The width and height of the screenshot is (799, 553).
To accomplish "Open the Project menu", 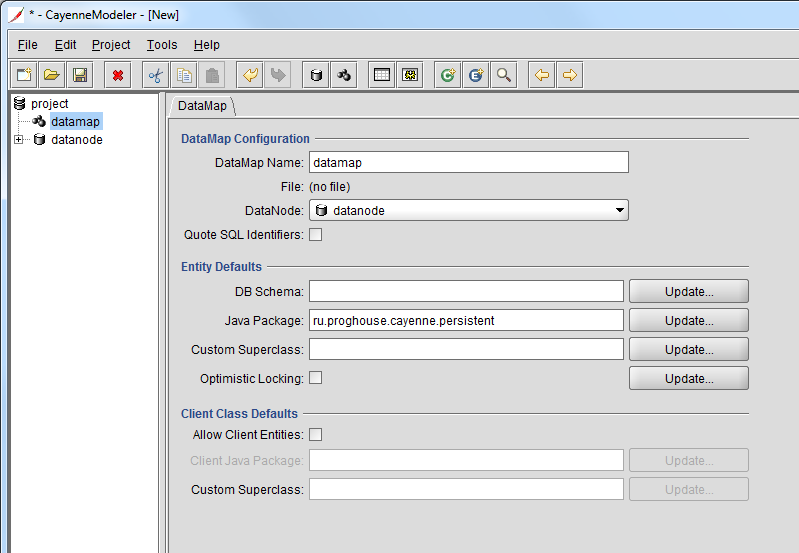I will point(111,45).
